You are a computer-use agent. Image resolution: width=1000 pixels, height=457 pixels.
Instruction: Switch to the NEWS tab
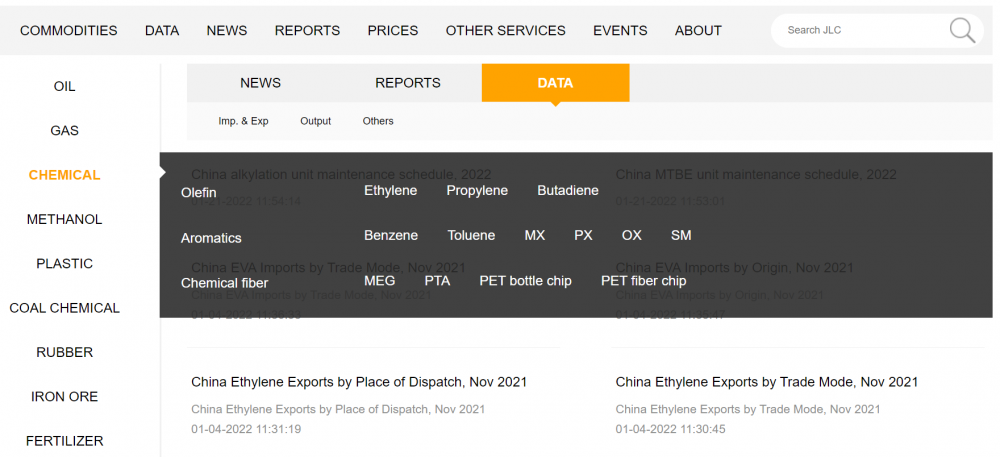tap(260, 83)
